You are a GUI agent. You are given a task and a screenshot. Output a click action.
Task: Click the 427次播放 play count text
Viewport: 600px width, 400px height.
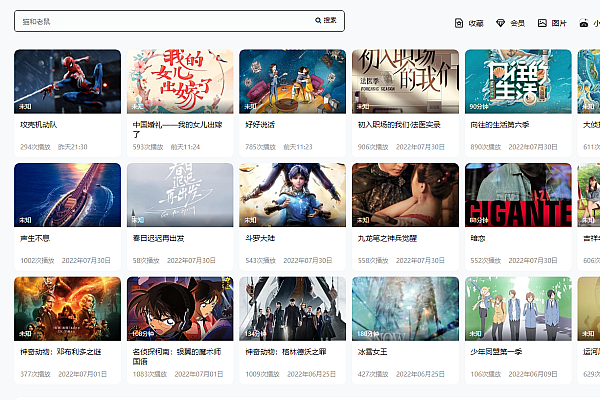click(373, 374)
